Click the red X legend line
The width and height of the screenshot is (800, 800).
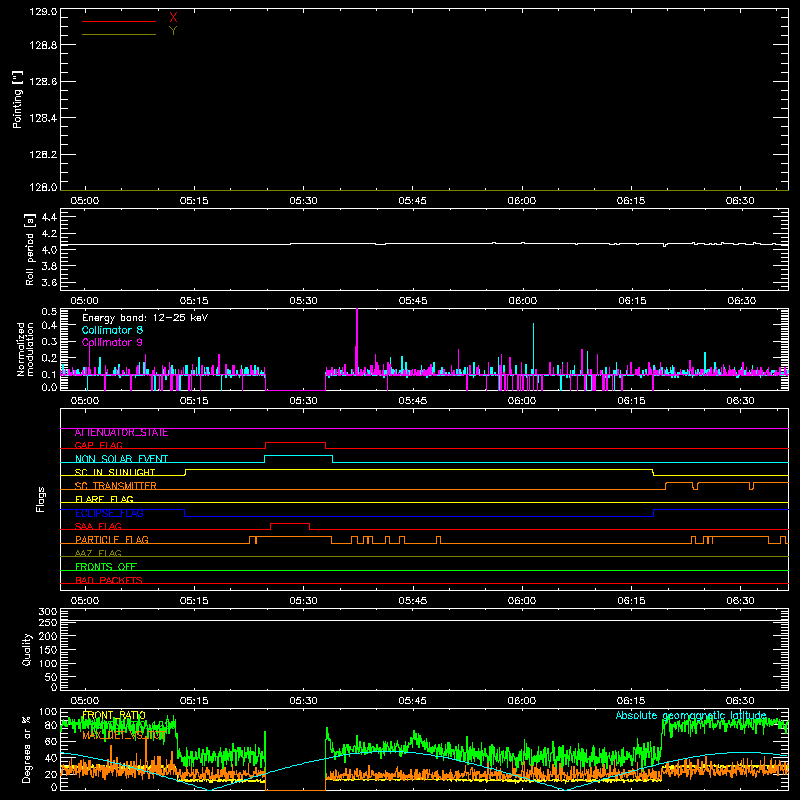[x=119, y=21]
